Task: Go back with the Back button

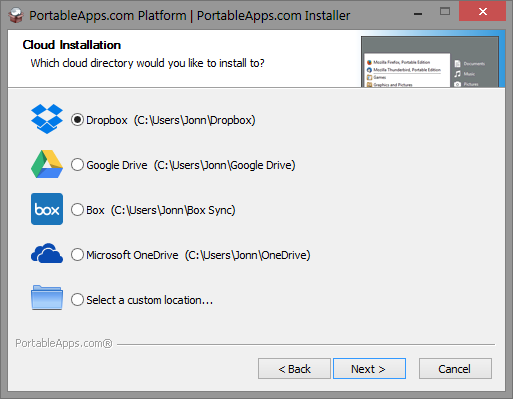Action: click(294, 369)
